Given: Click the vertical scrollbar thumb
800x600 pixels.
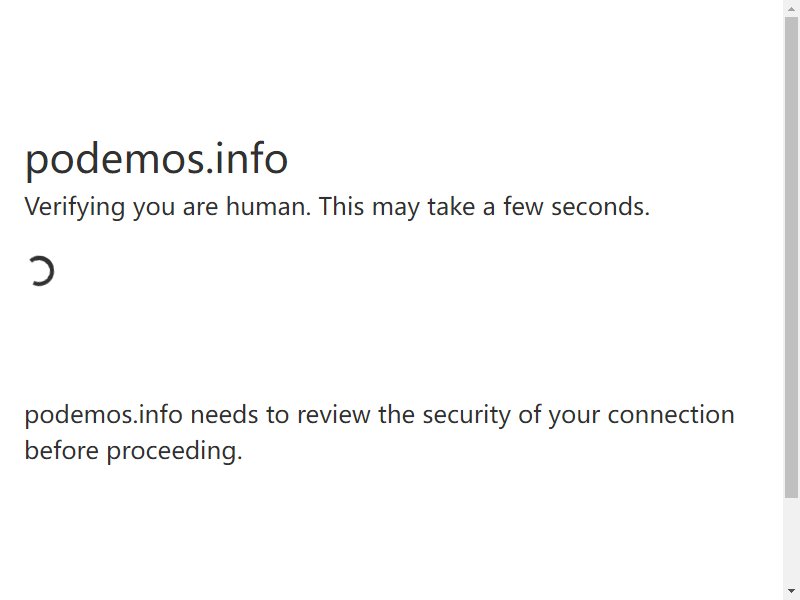Looking at the screenshot, I should pos(791,257).
